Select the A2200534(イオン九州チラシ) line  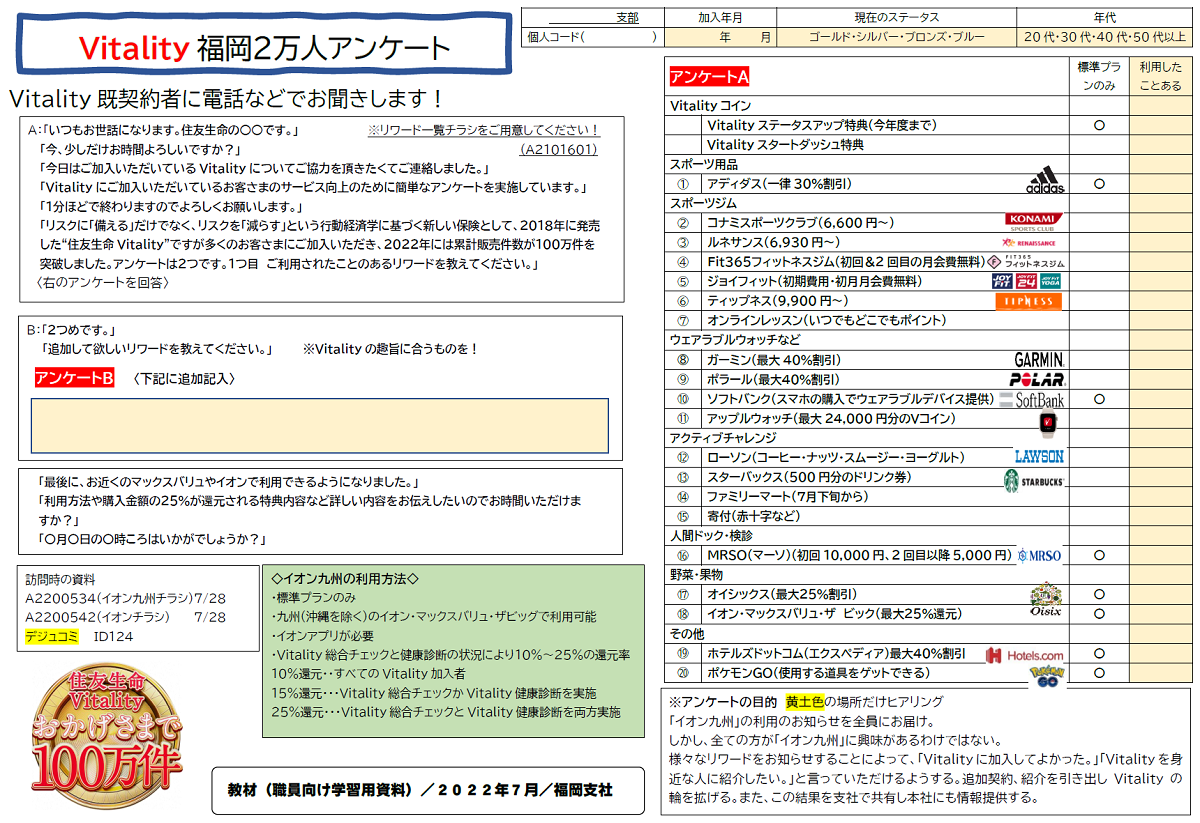(x=126, y=598)
